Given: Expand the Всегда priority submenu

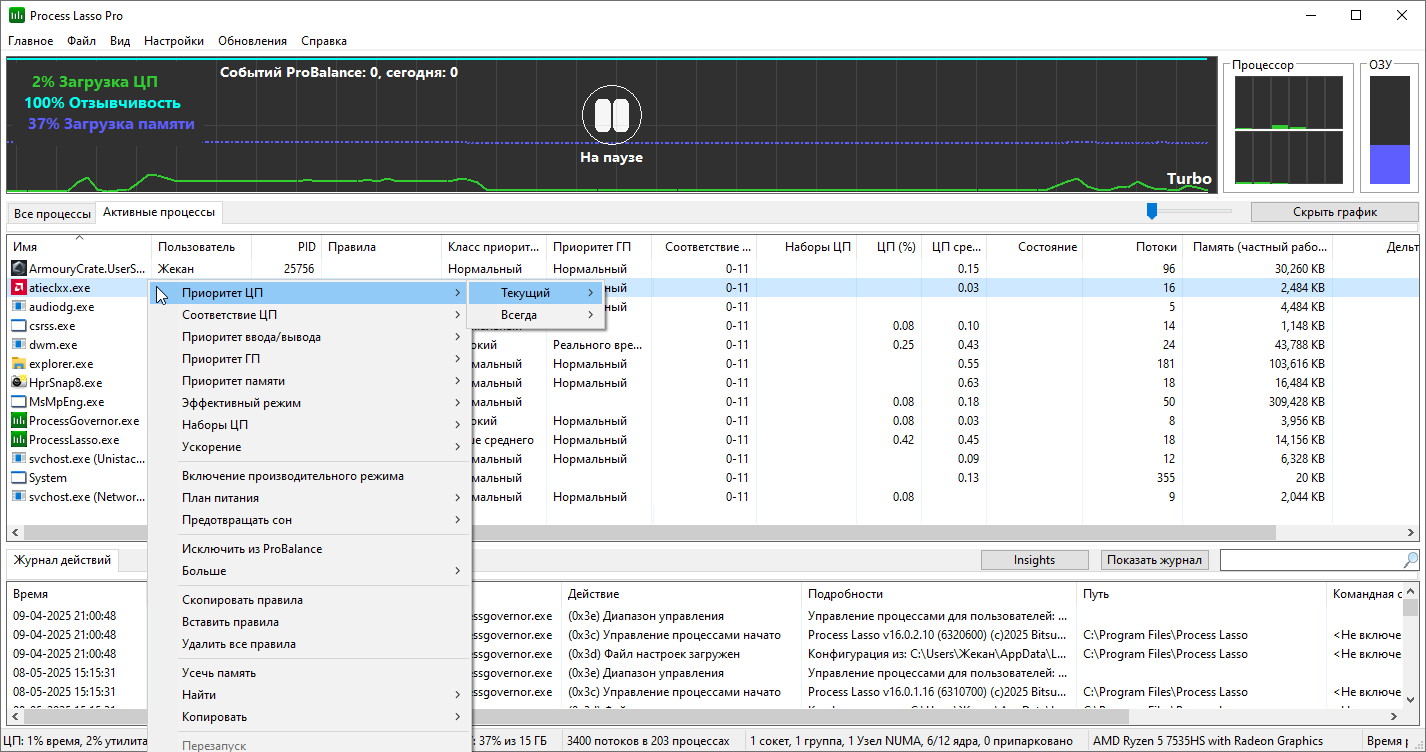Looking at the screenshot, I should pyautogui.click(x=535, y=315).
